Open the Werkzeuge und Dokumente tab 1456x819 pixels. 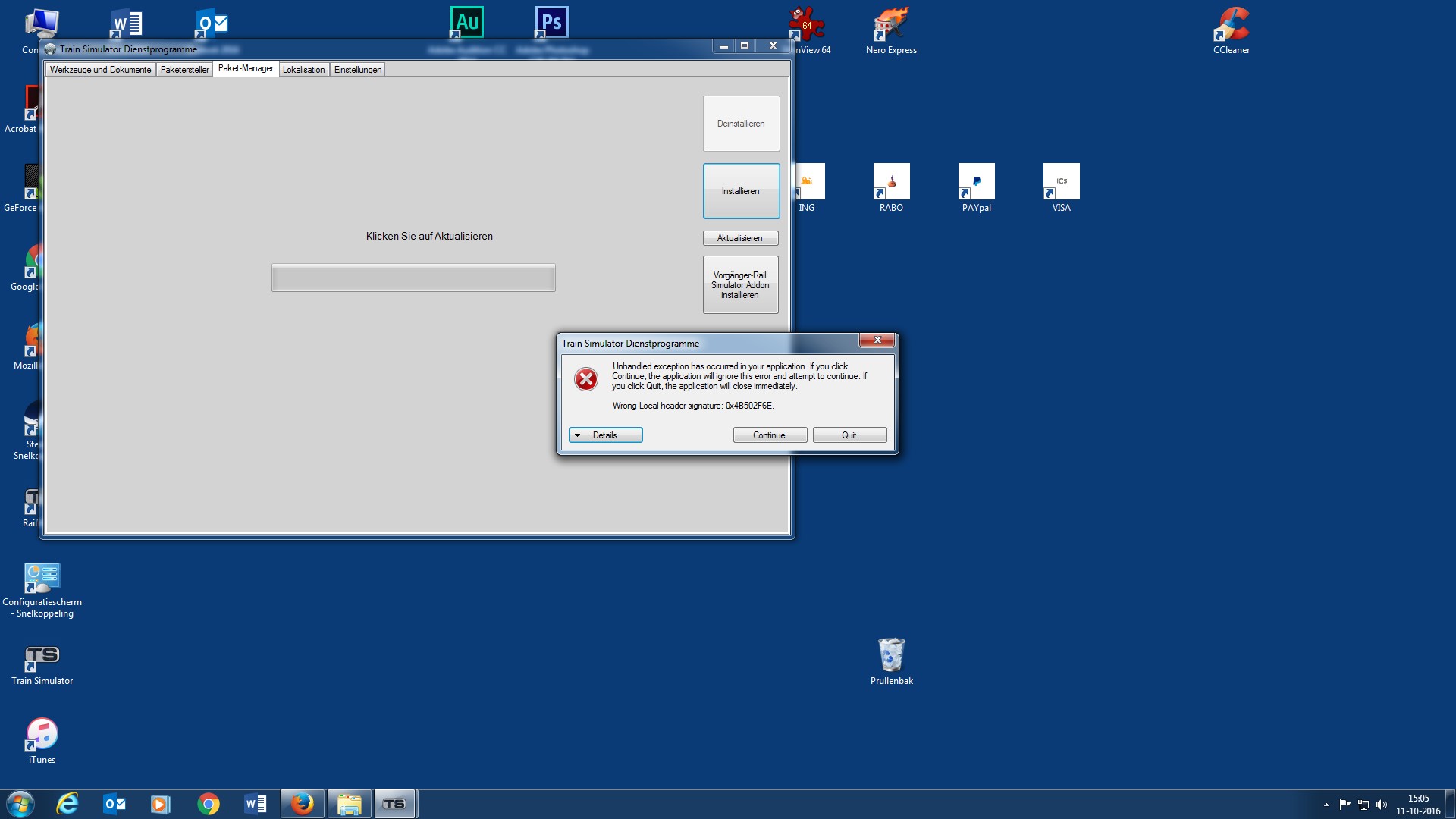click(x=100, y=70)
